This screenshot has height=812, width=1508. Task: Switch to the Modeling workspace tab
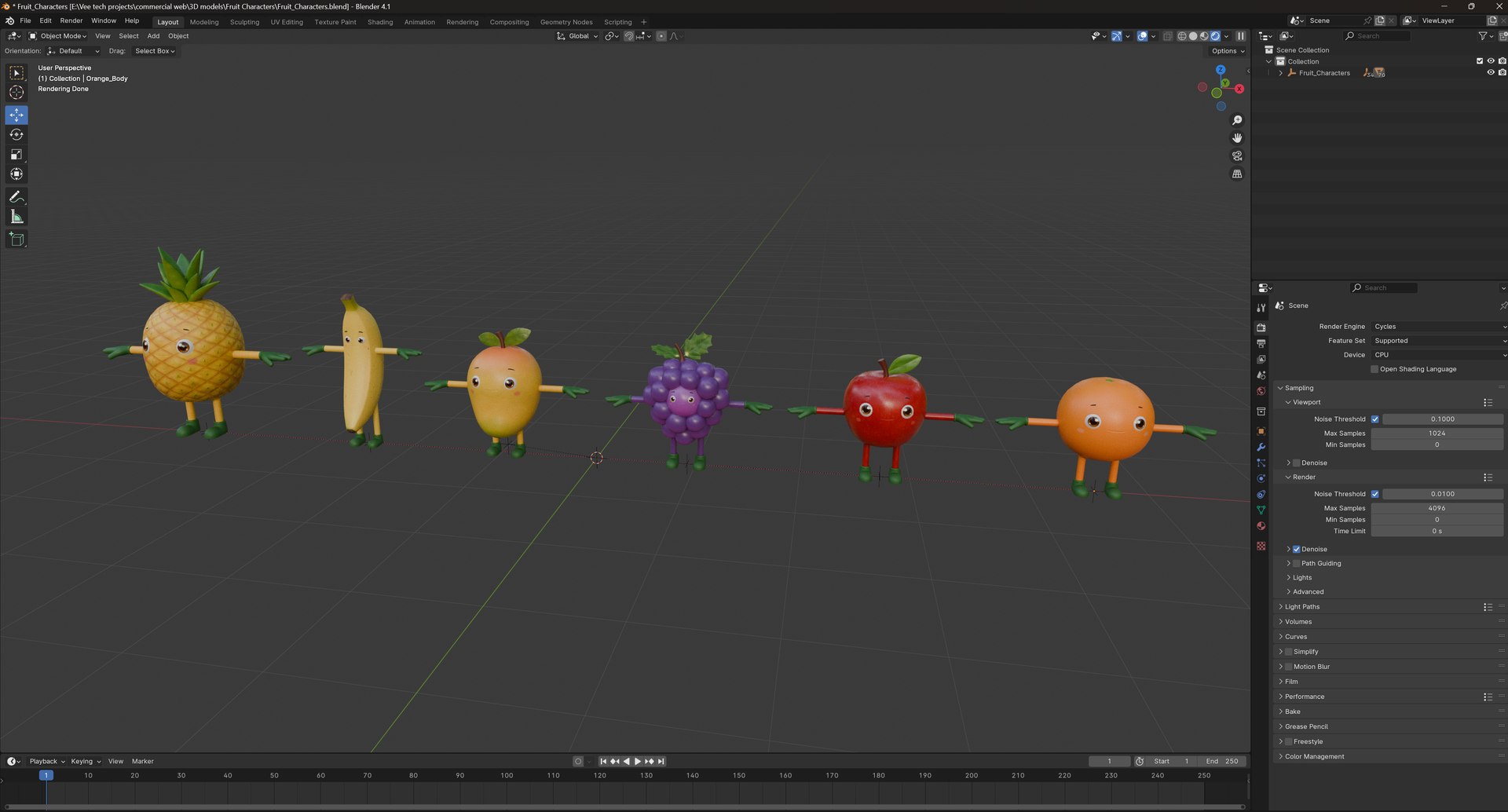click(204, 22)
